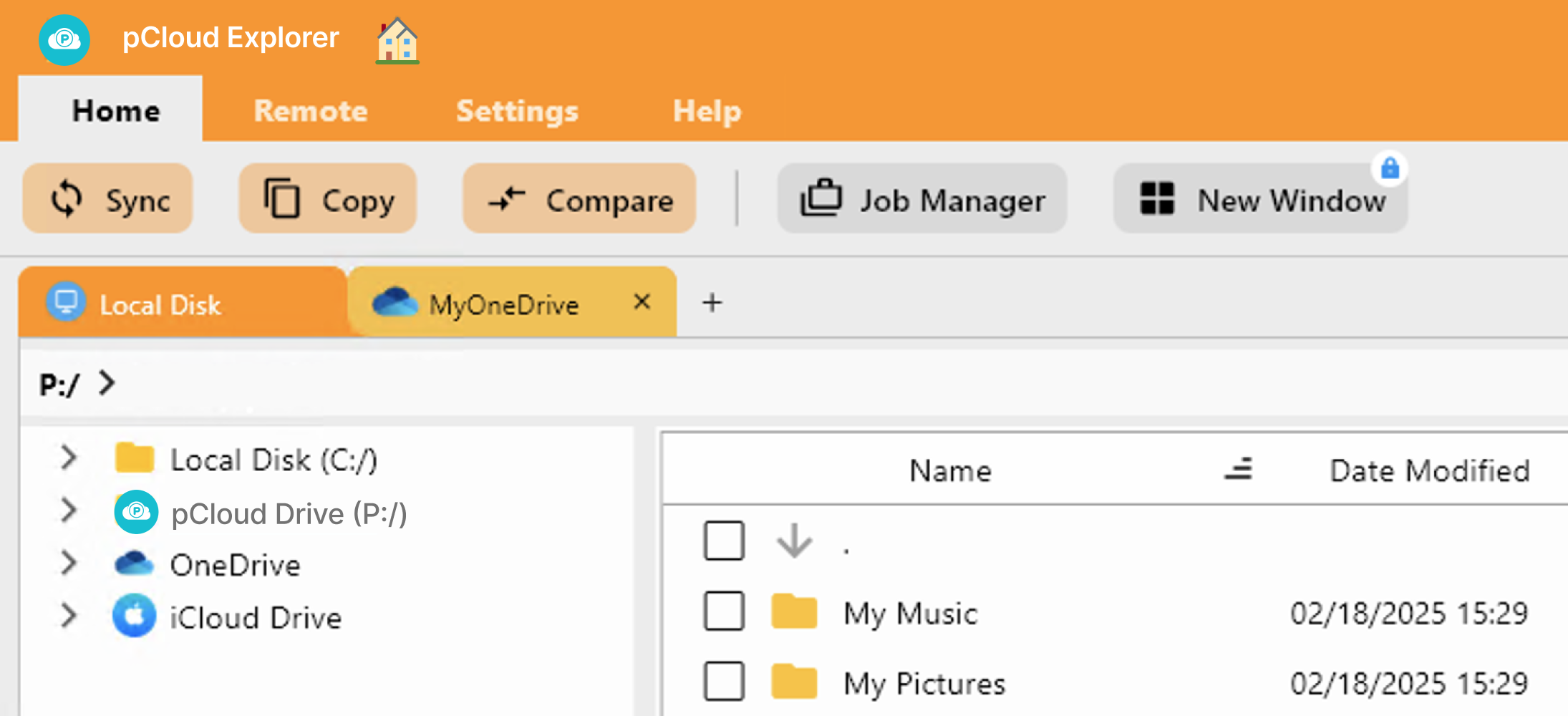This screenshot has width=1568, height=716.
Task: Click the pCloud cloud logo
Action: 64,39
